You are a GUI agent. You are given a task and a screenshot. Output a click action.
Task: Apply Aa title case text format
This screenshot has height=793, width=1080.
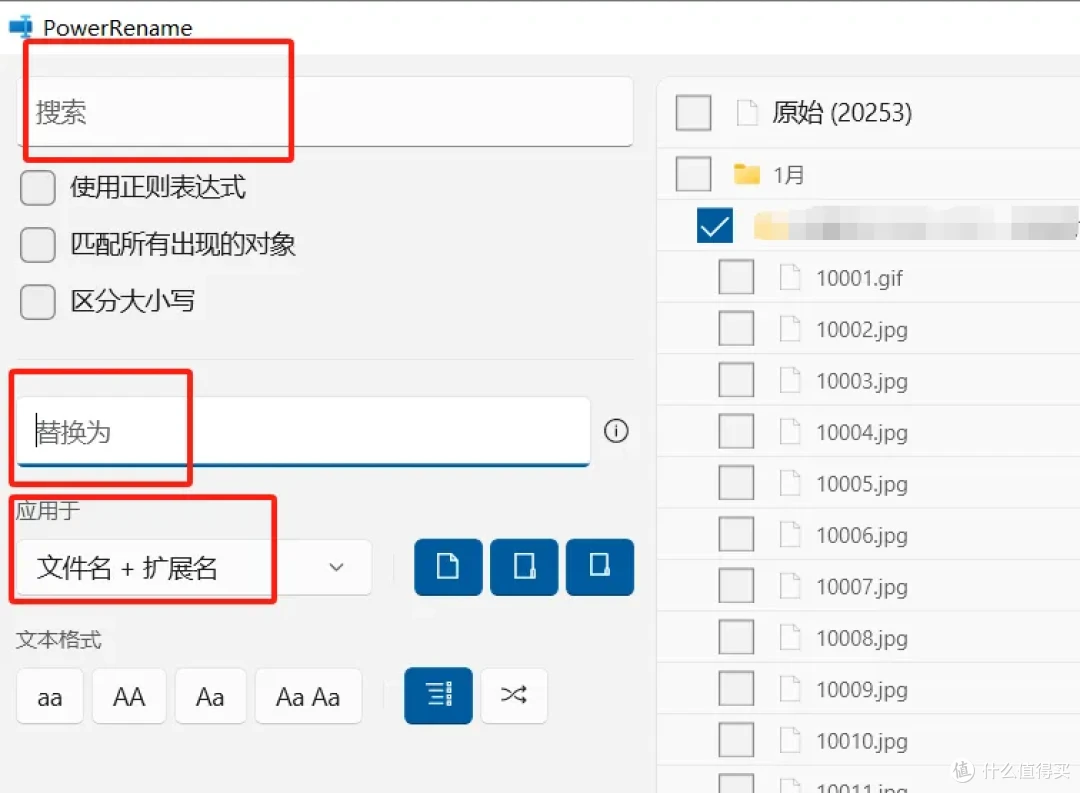pyautogui.click(x=210, y=697)
